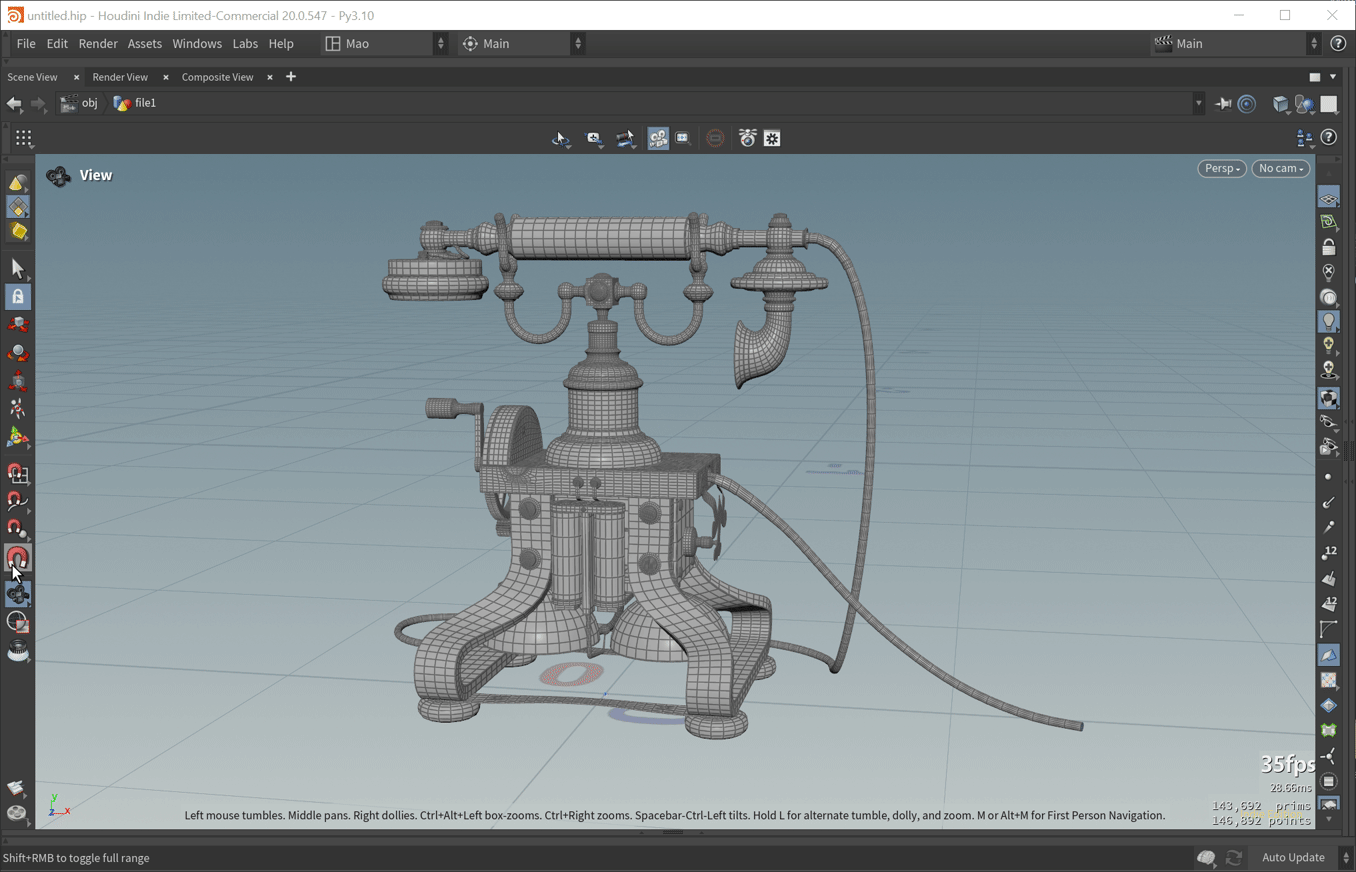Open the No cam camera dropdown
The height and width of the screenshot is (872, 1356).
(x=1280, y=169)
